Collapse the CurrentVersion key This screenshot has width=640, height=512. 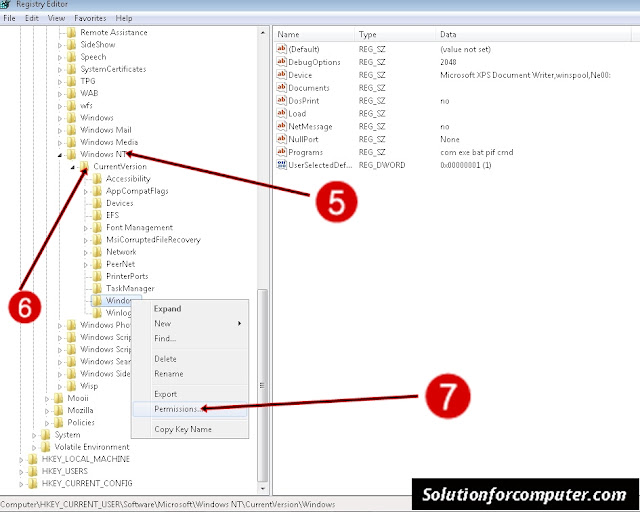click(72, 167)
